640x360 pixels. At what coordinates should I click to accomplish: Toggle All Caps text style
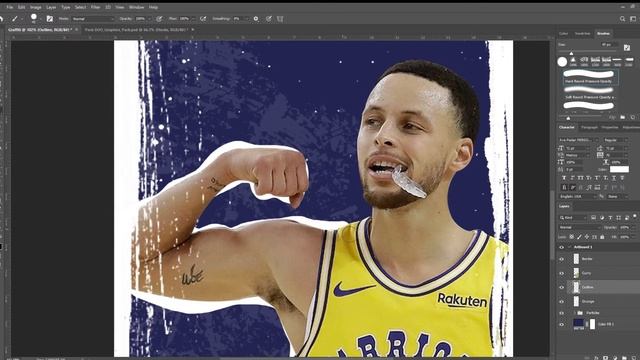point(580,178)
